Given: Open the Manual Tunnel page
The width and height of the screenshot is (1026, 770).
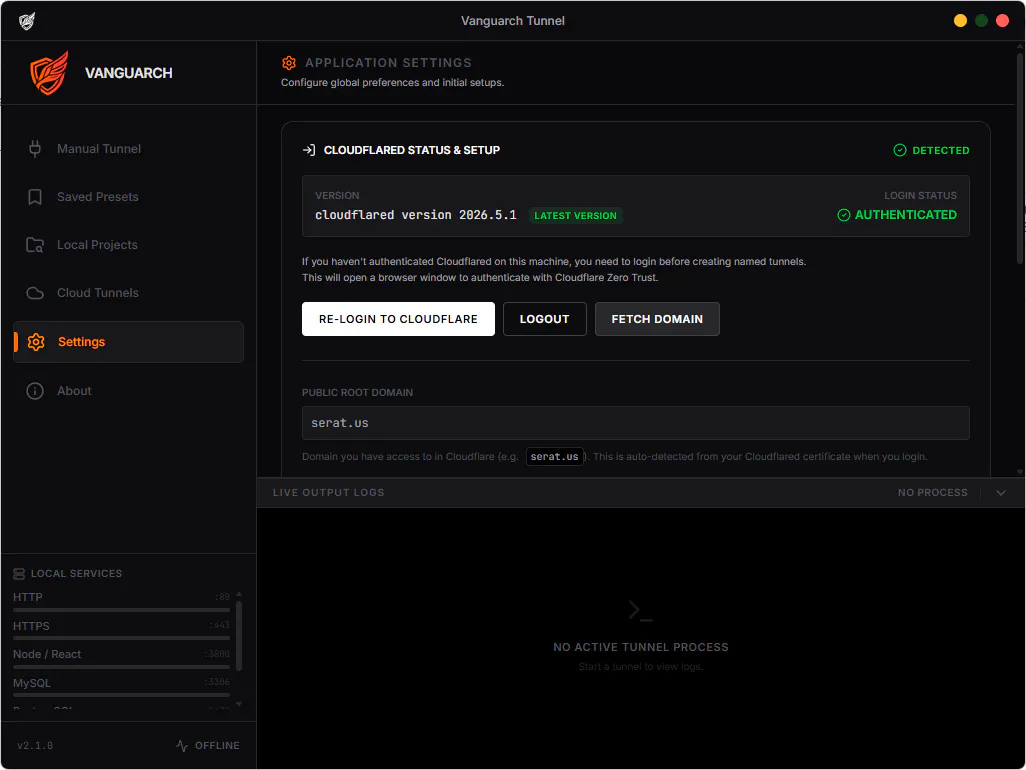Looking at the screenshot, I should point(128,149).
